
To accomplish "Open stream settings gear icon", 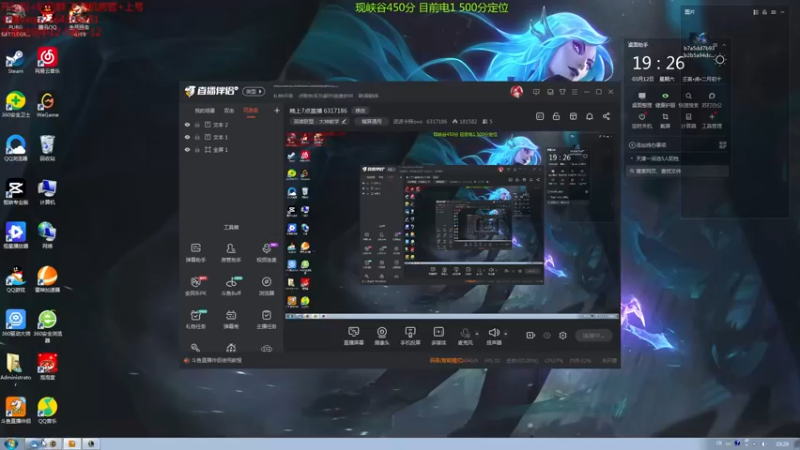I will tap(563, 335).
